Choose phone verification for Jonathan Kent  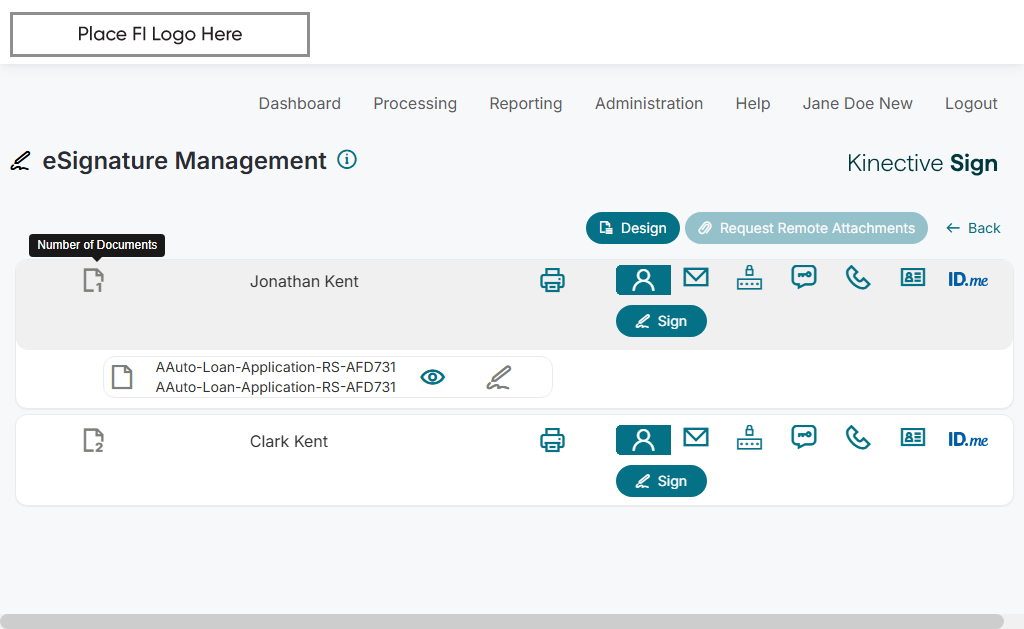[x=858, y=278]
